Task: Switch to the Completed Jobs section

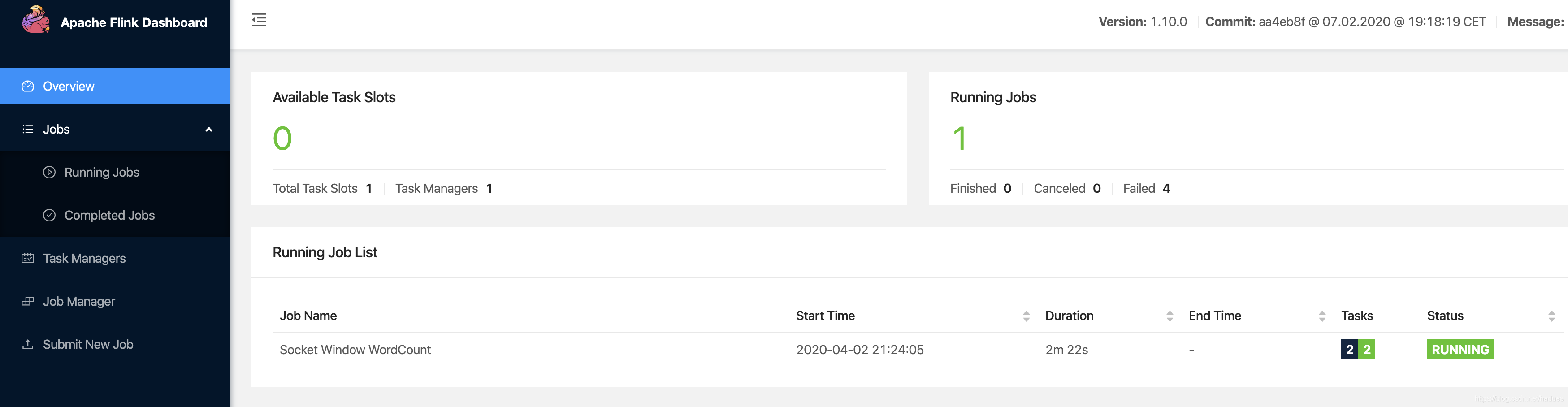Action: tap(109, 215)
